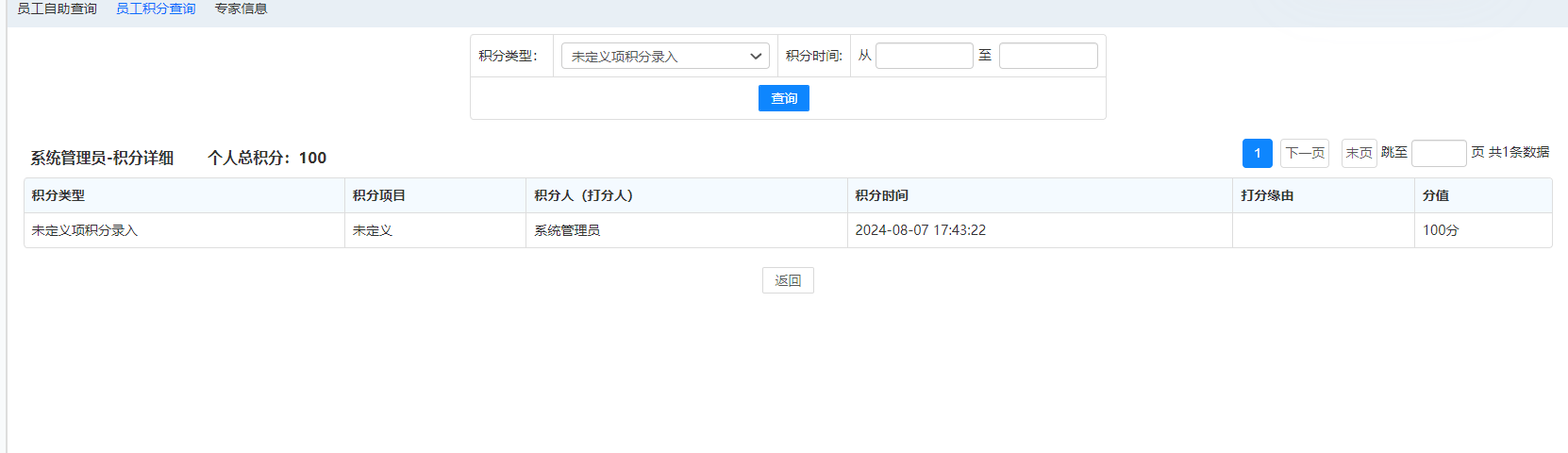1568x453 pixels.
Task: Click the 打分缘由 column header
Action: pos(1267,195)
